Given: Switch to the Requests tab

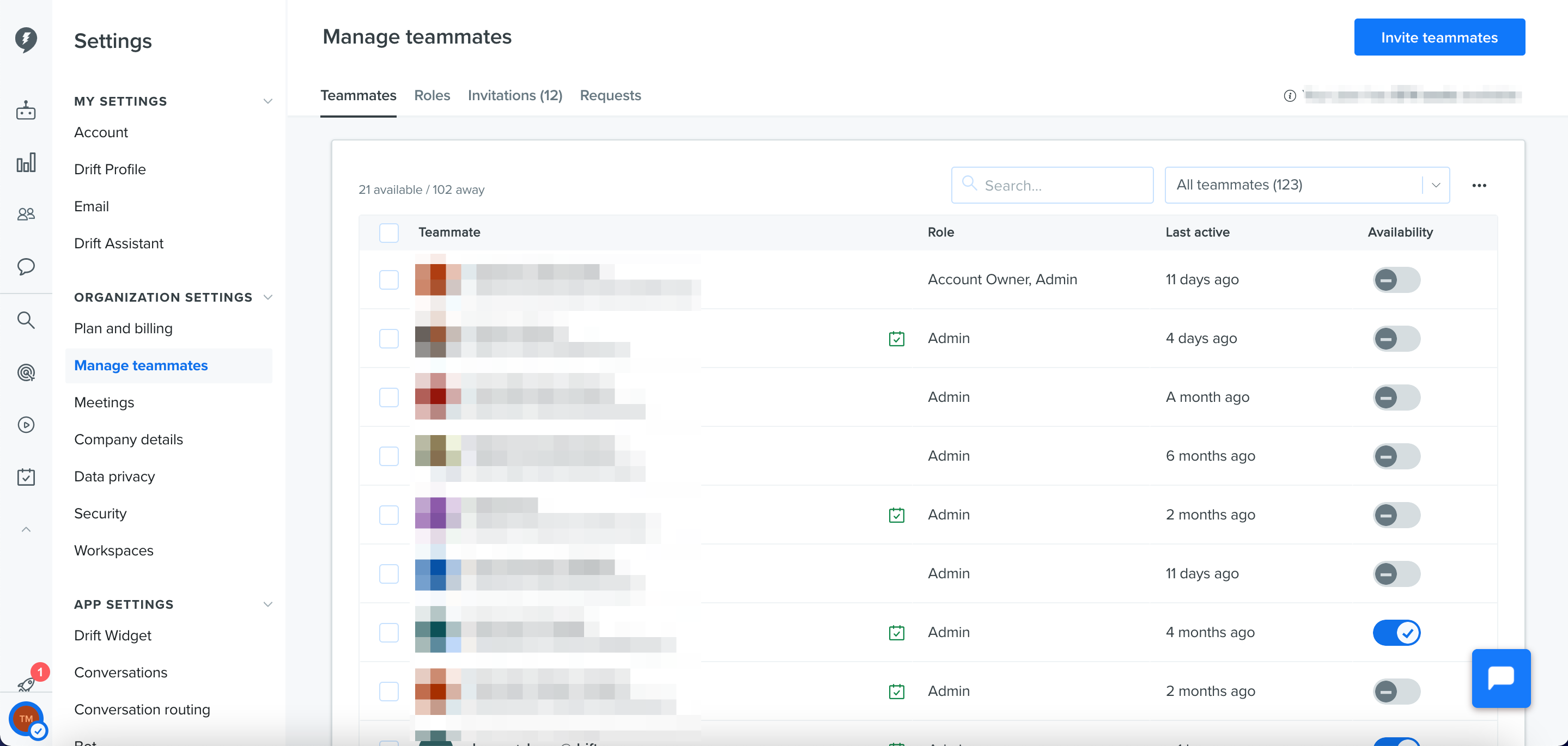Looking at the screenshot, I should coord(610,95).
